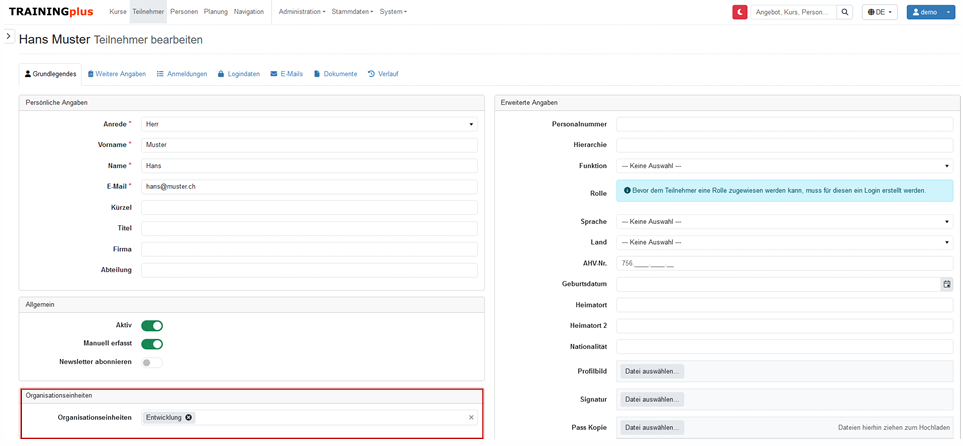Click Datei auswählen for Signatur
Image resolution: width=963 pixels, height=446 pixels.
coord(652,399)
